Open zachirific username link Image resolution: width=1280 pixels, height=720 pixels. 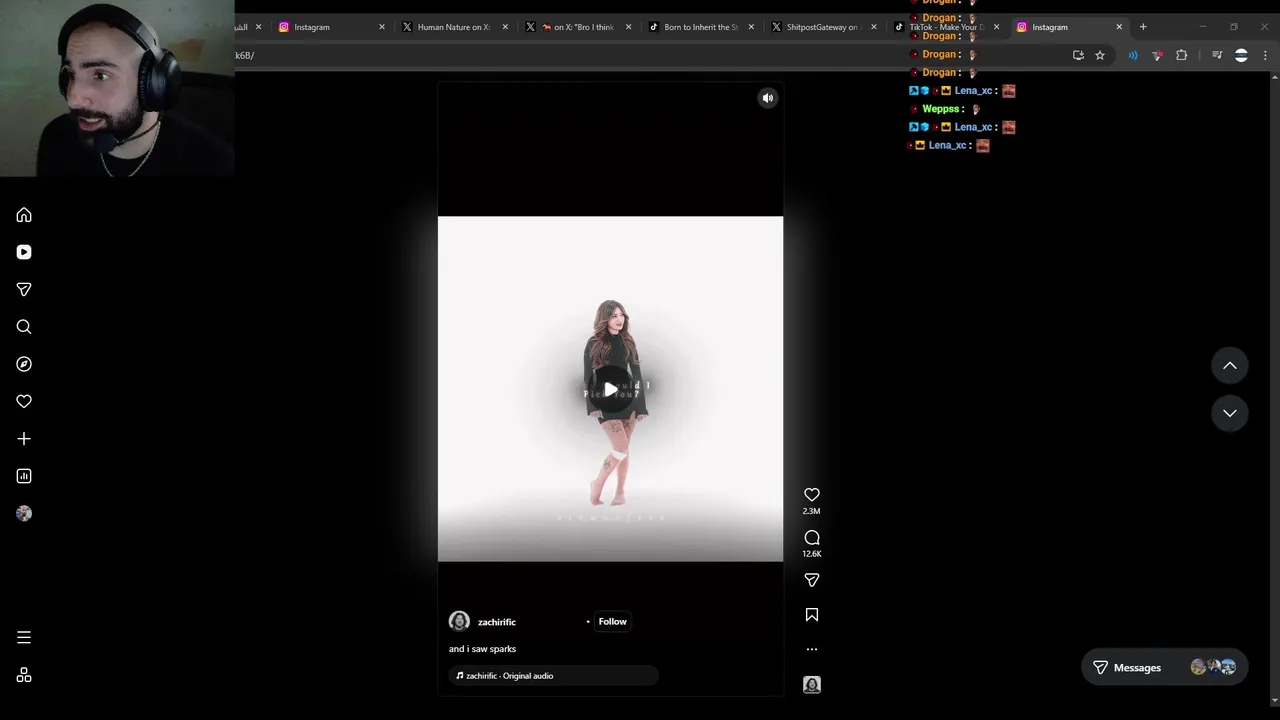coord(497,622)
